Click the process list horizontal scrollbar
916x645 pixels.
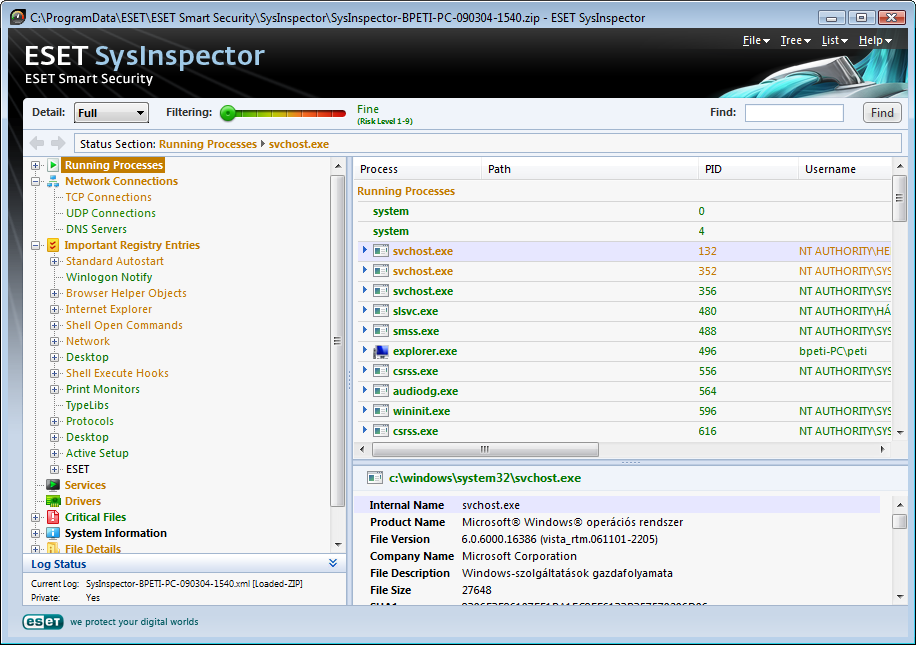pos(485,449)
